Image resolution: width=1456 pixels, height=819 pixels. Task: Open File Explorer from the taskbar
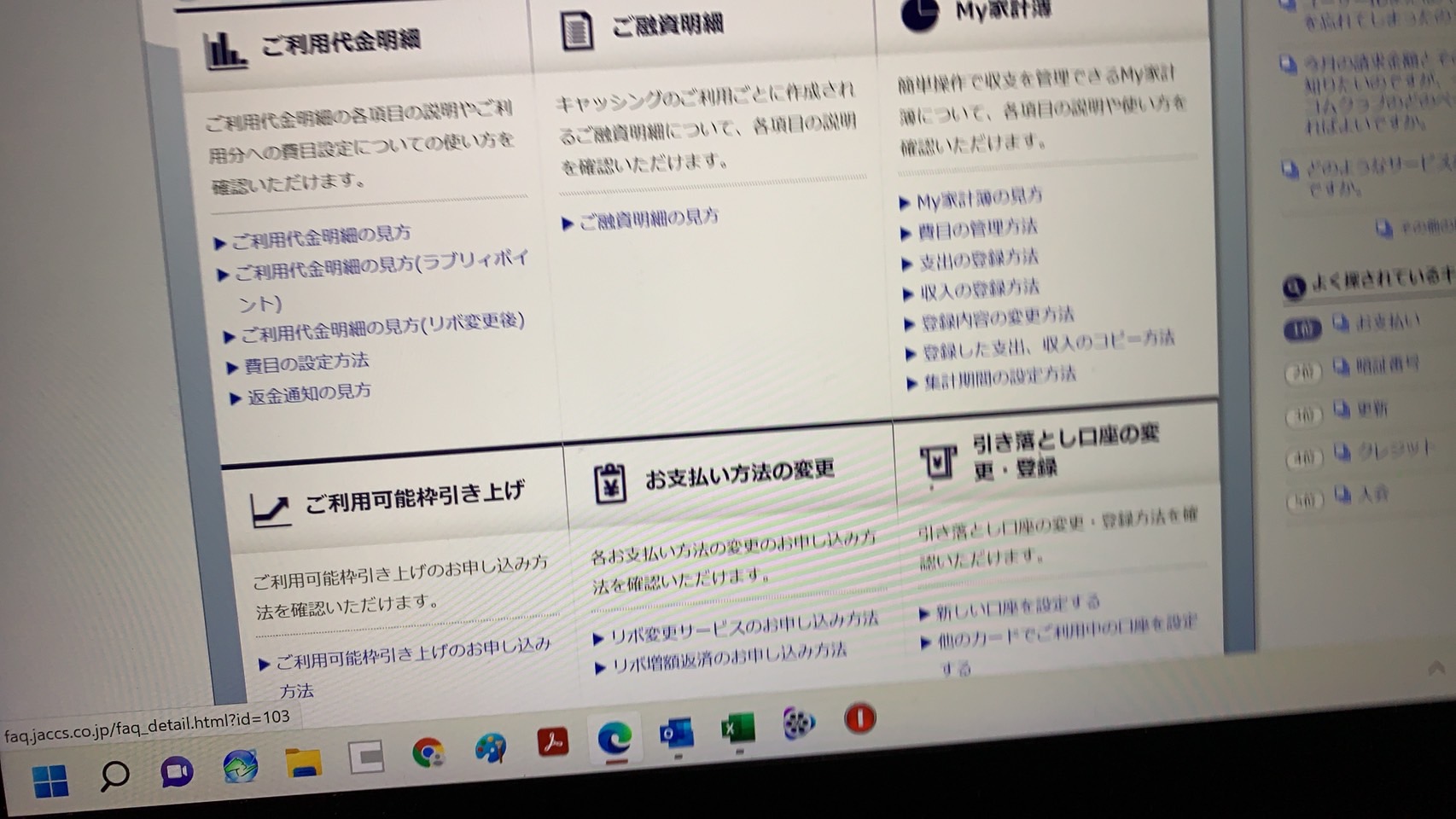(x=303, y=762)
